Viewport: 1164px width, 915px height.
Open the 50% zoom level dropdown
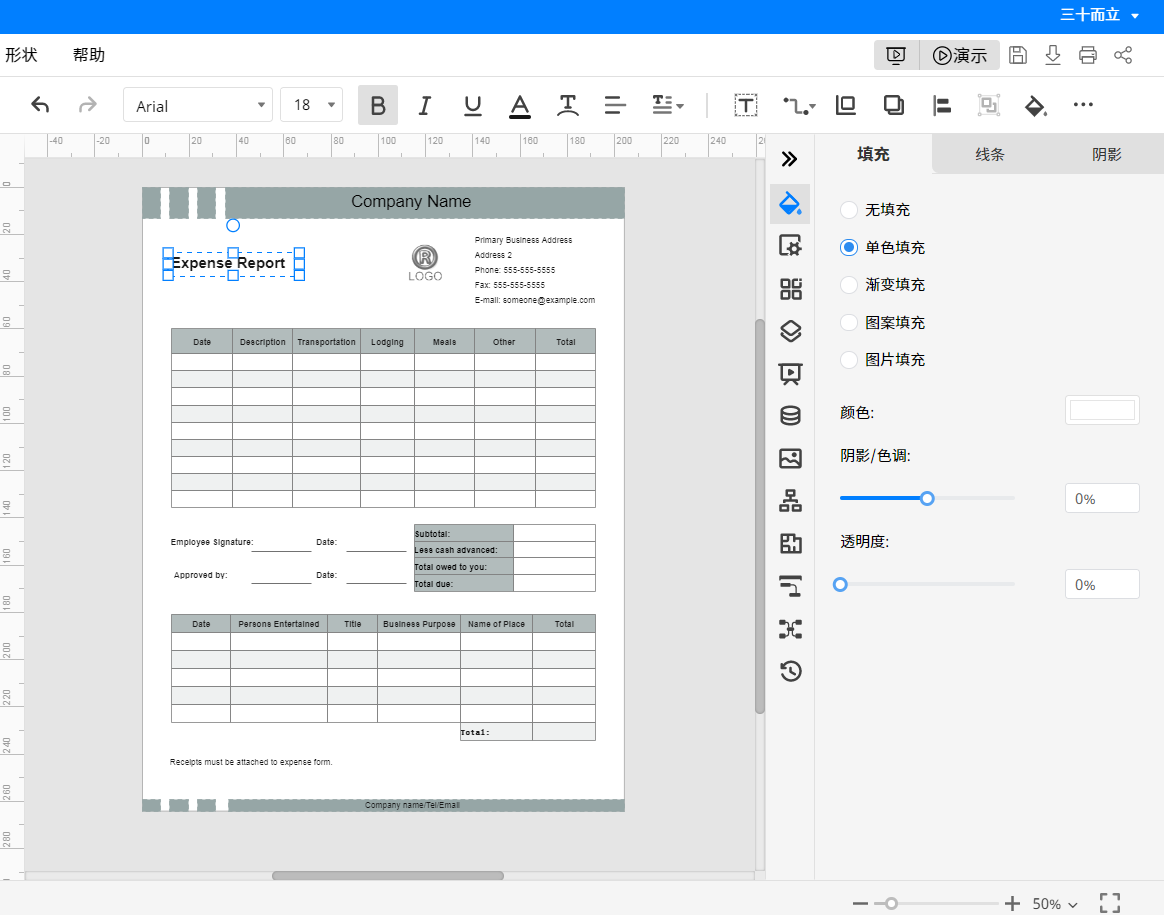(x=1055, y=904)
